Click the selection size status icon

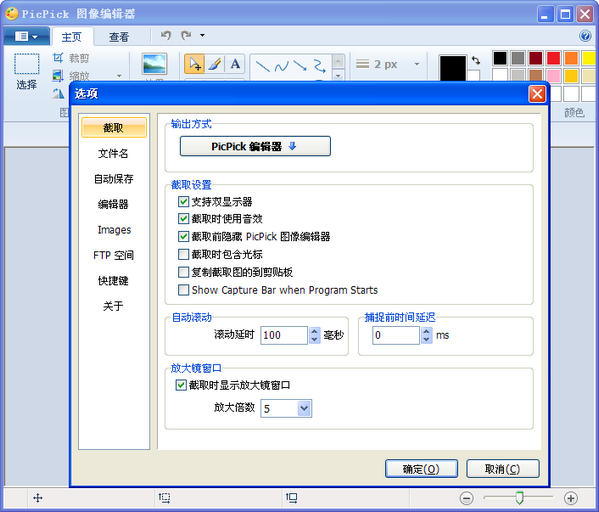click(164, 497)
